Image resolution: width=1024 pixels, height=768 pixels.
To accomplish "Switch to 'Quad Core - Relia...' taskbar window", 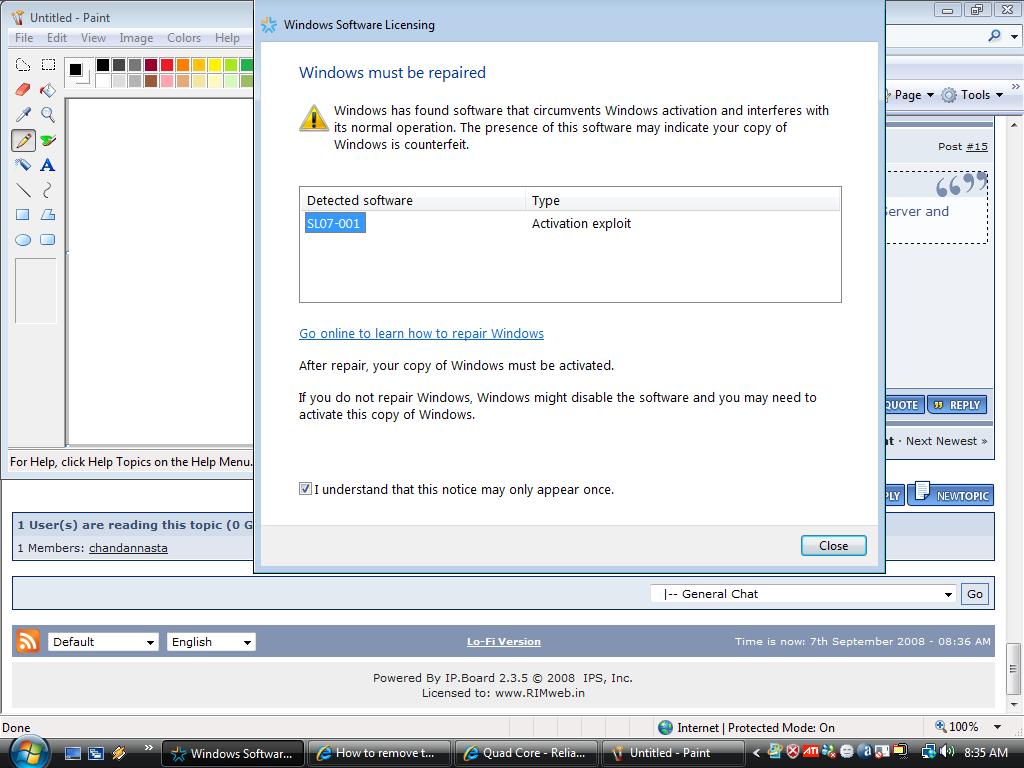I will click(526, 753).
